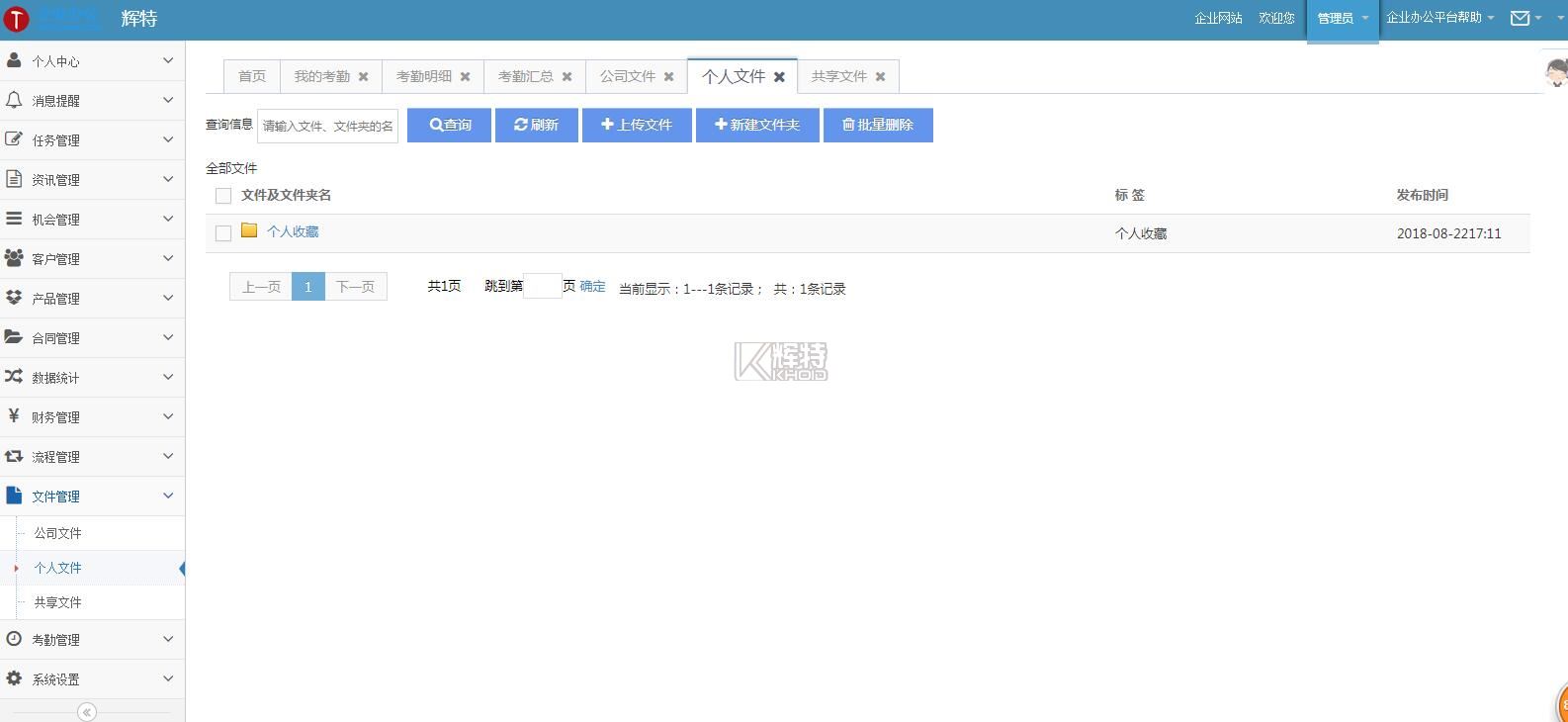Click the 上传文件 button
This screenshot has width=1568, height=722.
point(637,125)
